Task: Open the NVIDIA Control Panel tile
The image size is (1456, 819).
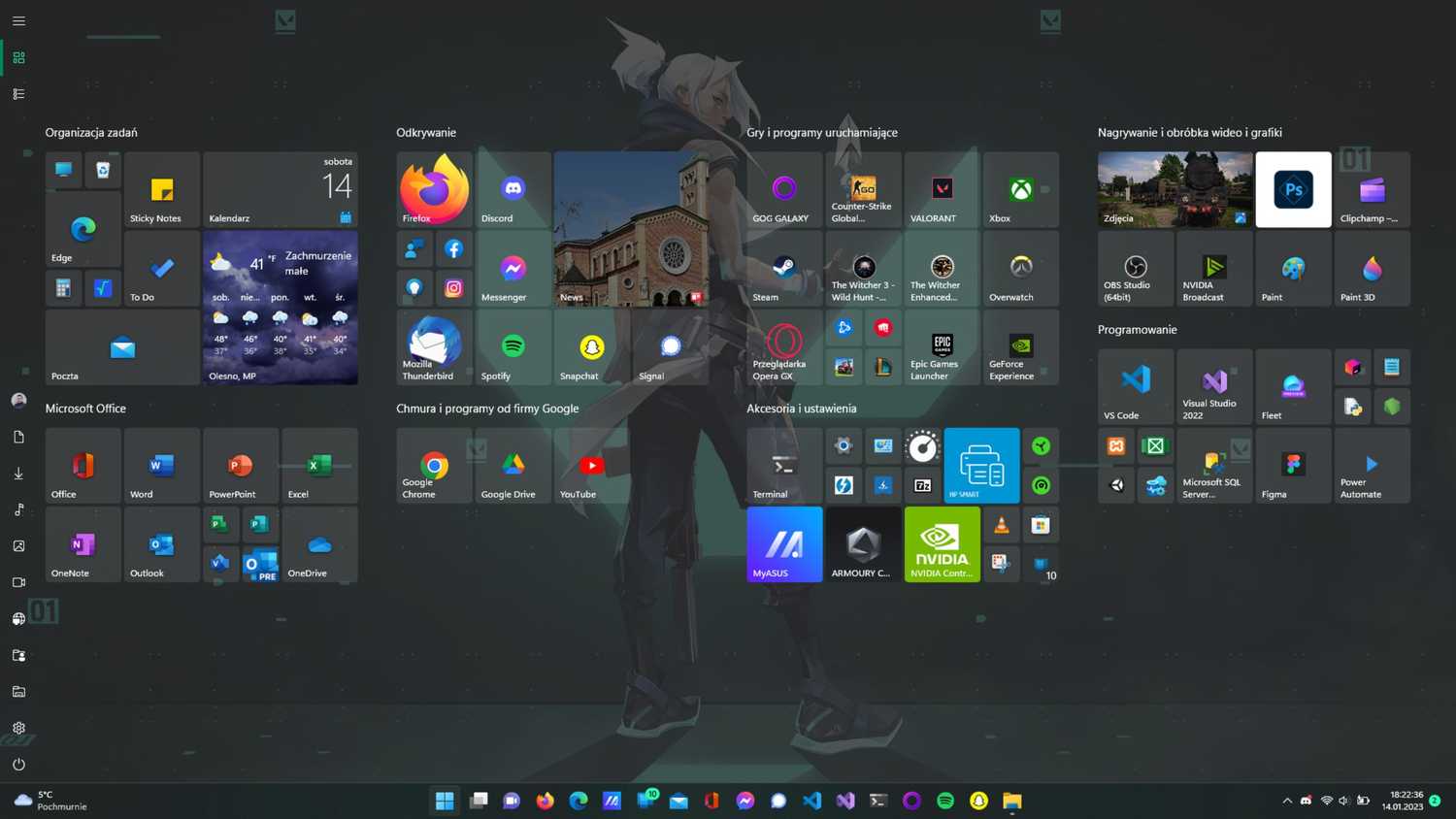Action: (x=942, y=543)
